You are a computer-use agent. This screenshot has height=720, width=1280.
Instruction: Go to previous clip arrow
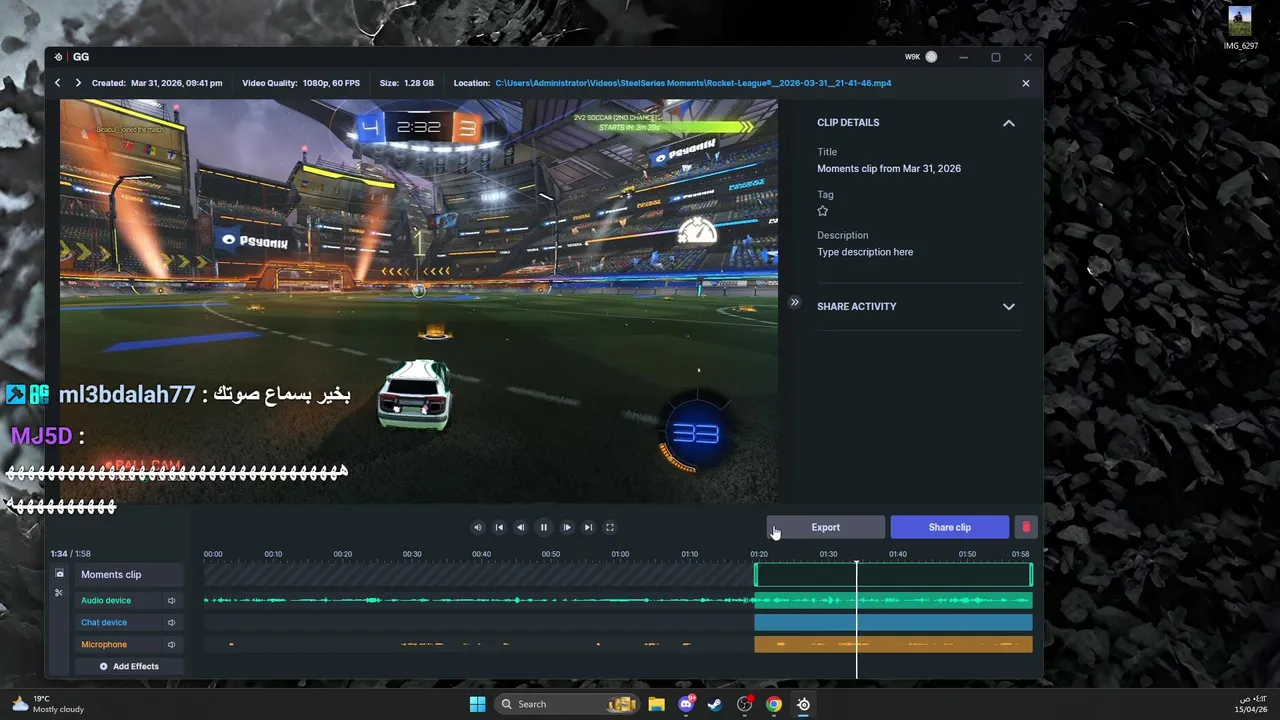[x=57, y=83]
